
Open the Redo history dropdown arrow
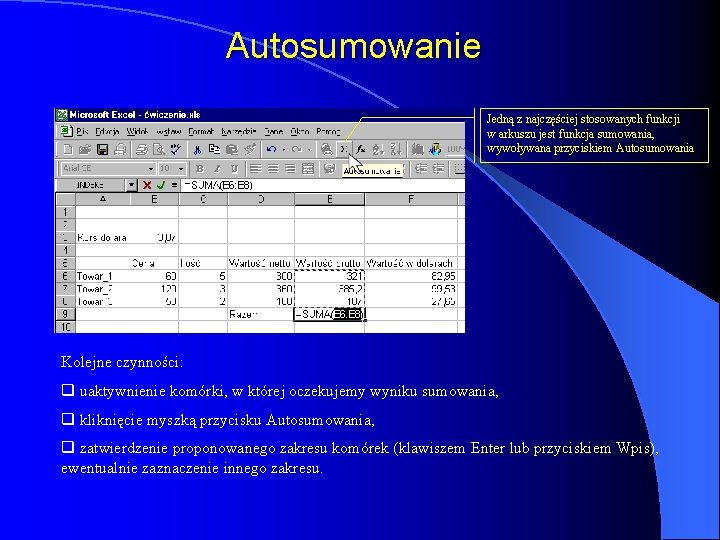point(309,150)
